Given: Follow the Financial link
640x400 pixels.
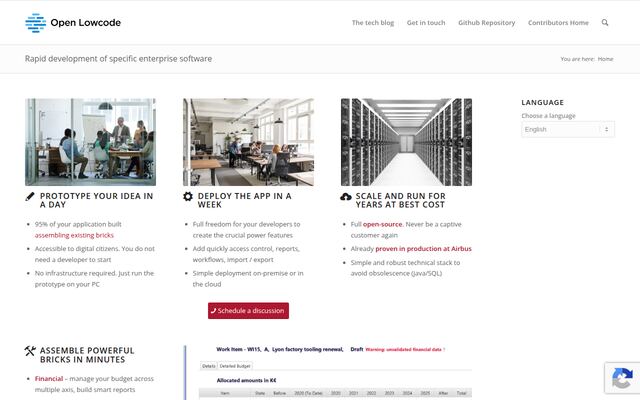Looking at the screenshot, I should click(x=49, y=379).
